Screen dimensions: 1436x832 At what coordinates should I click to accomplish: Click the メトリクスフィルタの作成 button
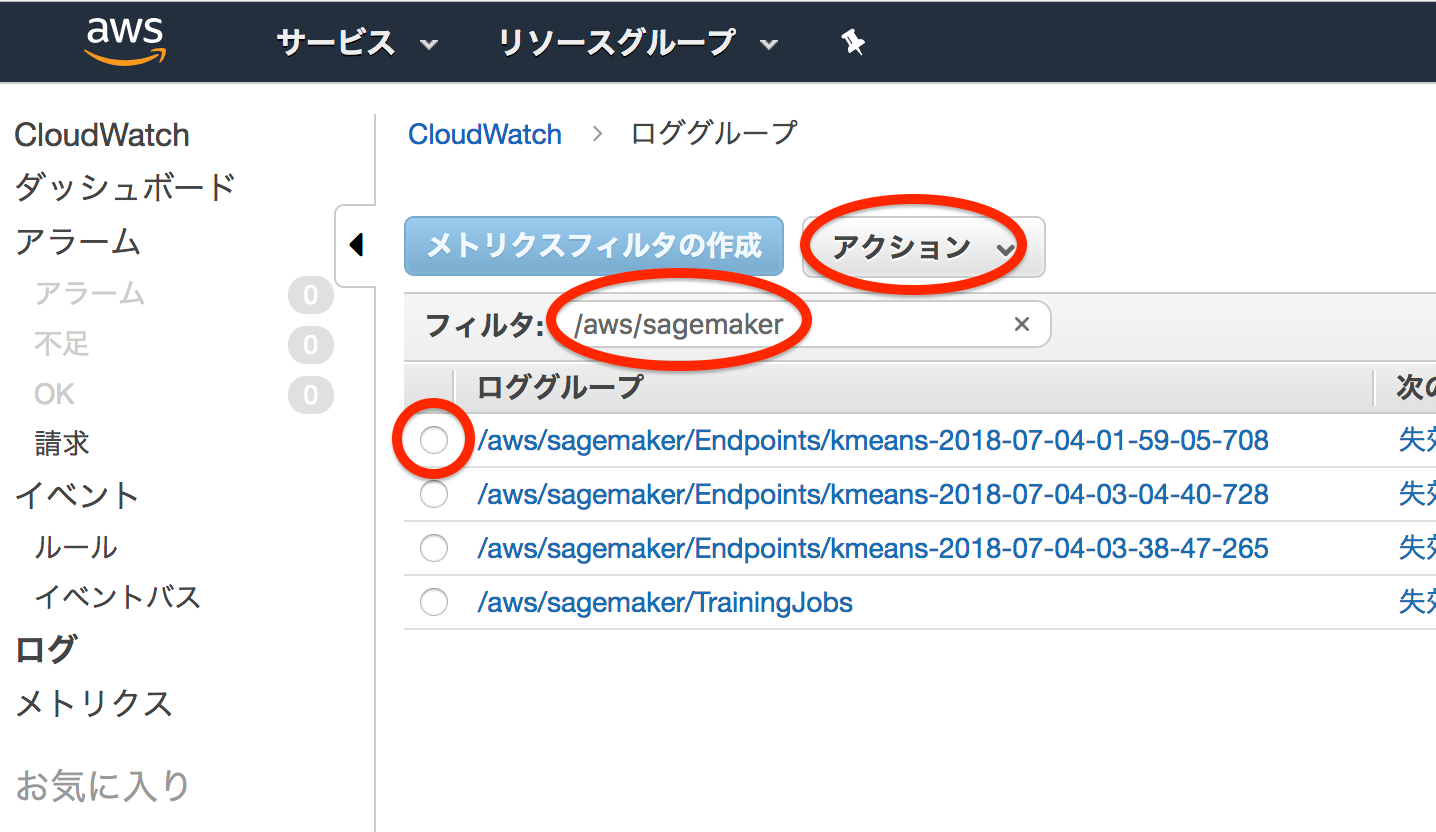click(x=594, y=246)
